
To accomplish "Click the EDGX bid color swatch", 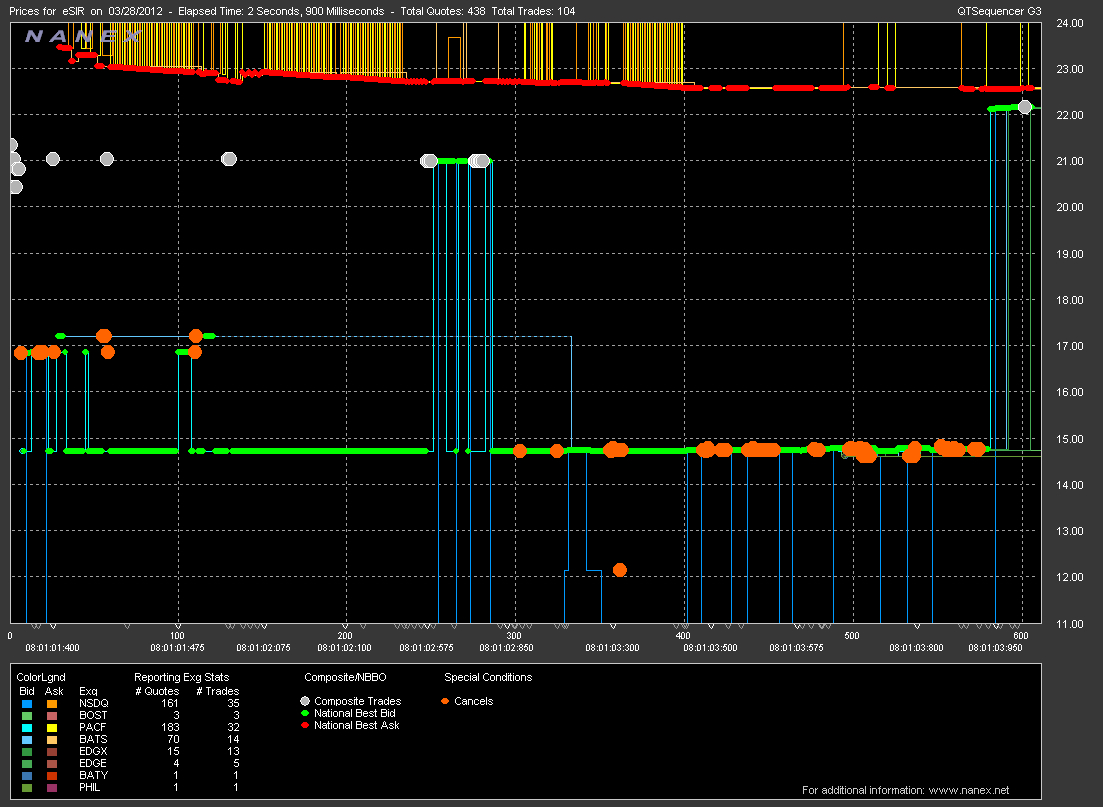I will [x=27, y=751].
